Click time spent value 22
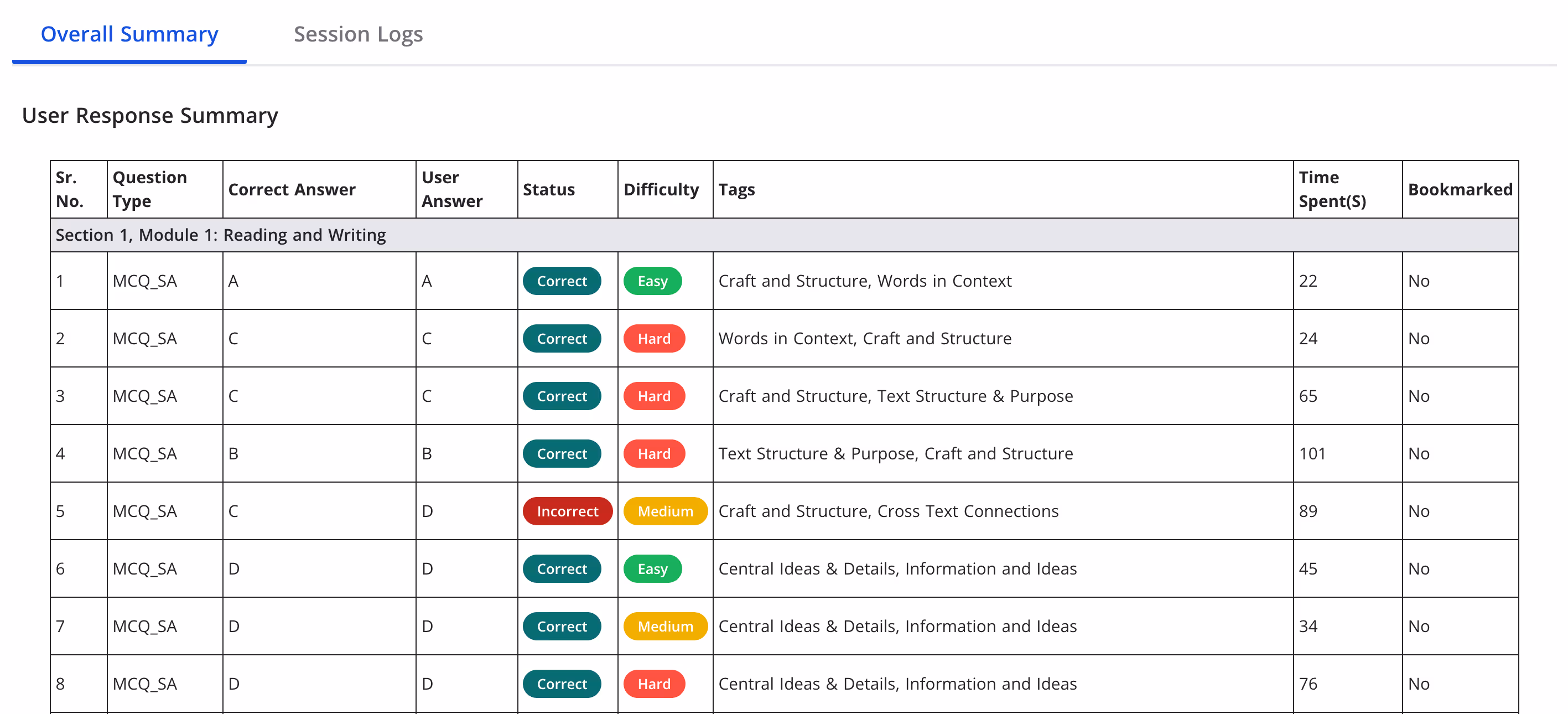The image size is (1568, 714). pos(1307,281)
